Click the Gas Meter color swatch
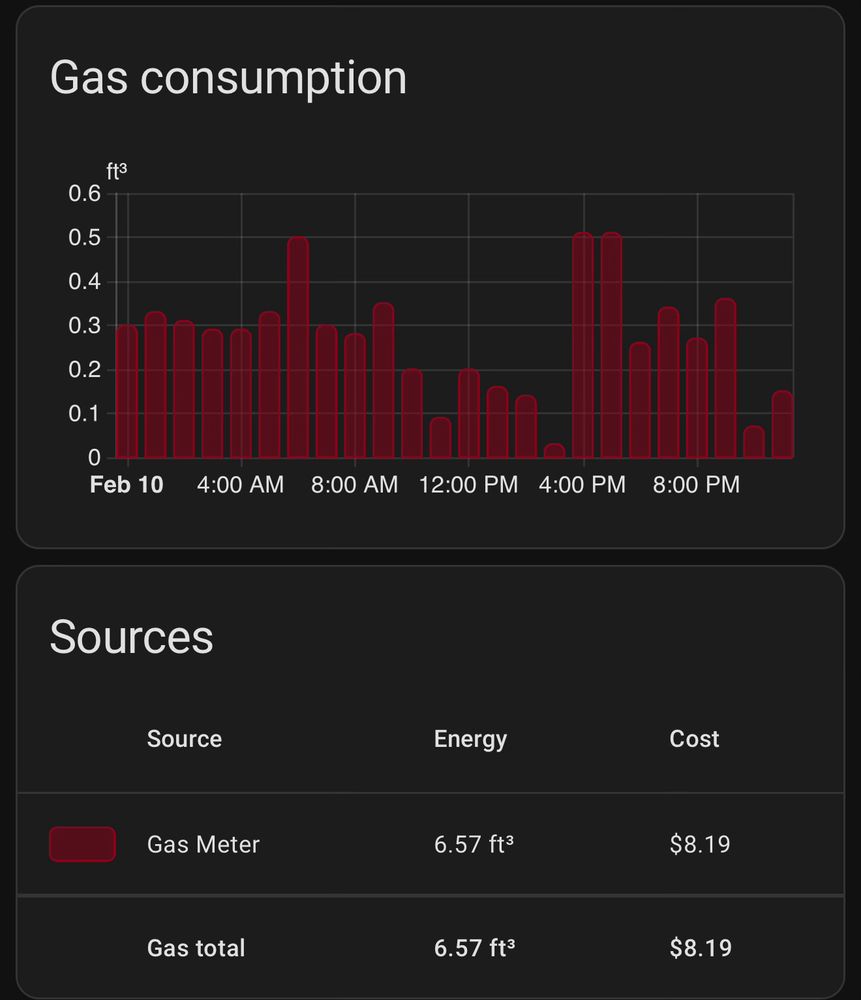Image resolution: width=861 pixels, height=1000 pixels. pos(82,844)
